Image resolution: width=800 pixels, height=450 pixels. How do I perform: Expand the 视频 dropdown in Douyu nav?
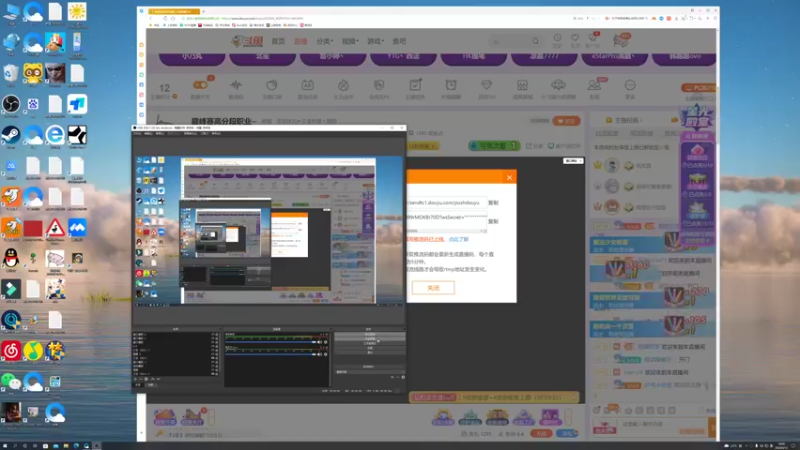pos(349,41)
